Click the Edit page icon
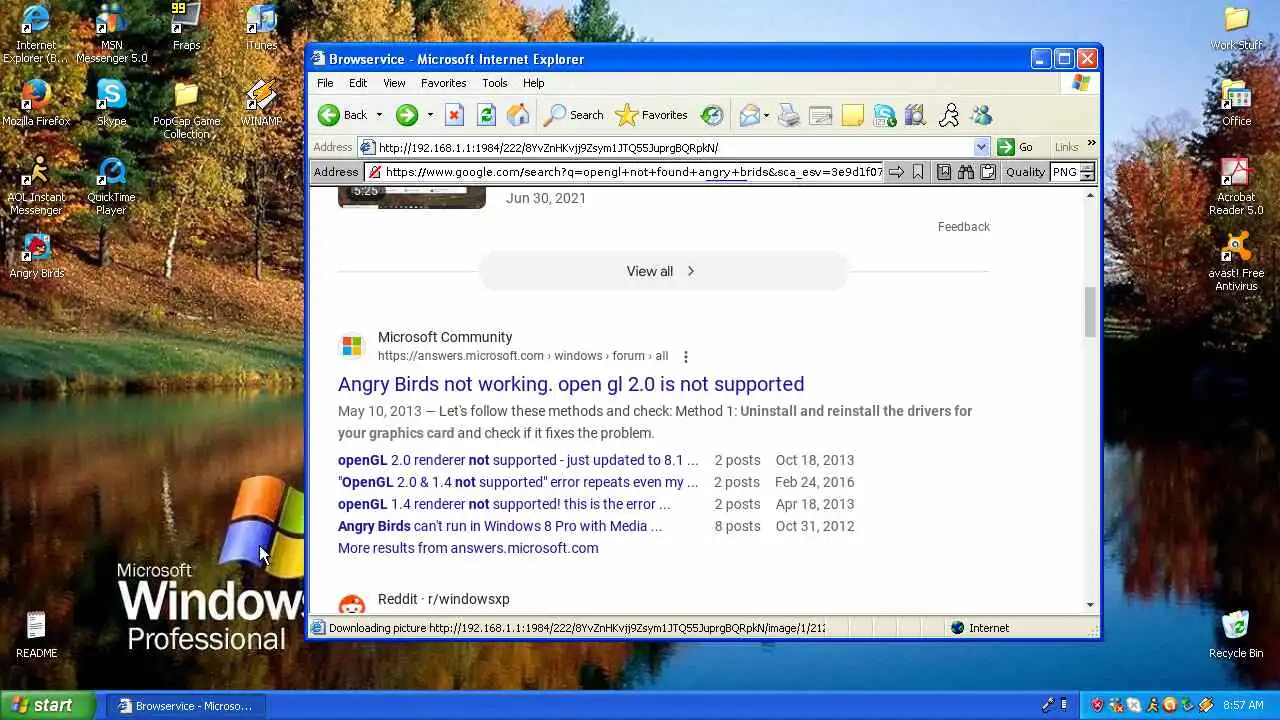 (x=821, y=115)
